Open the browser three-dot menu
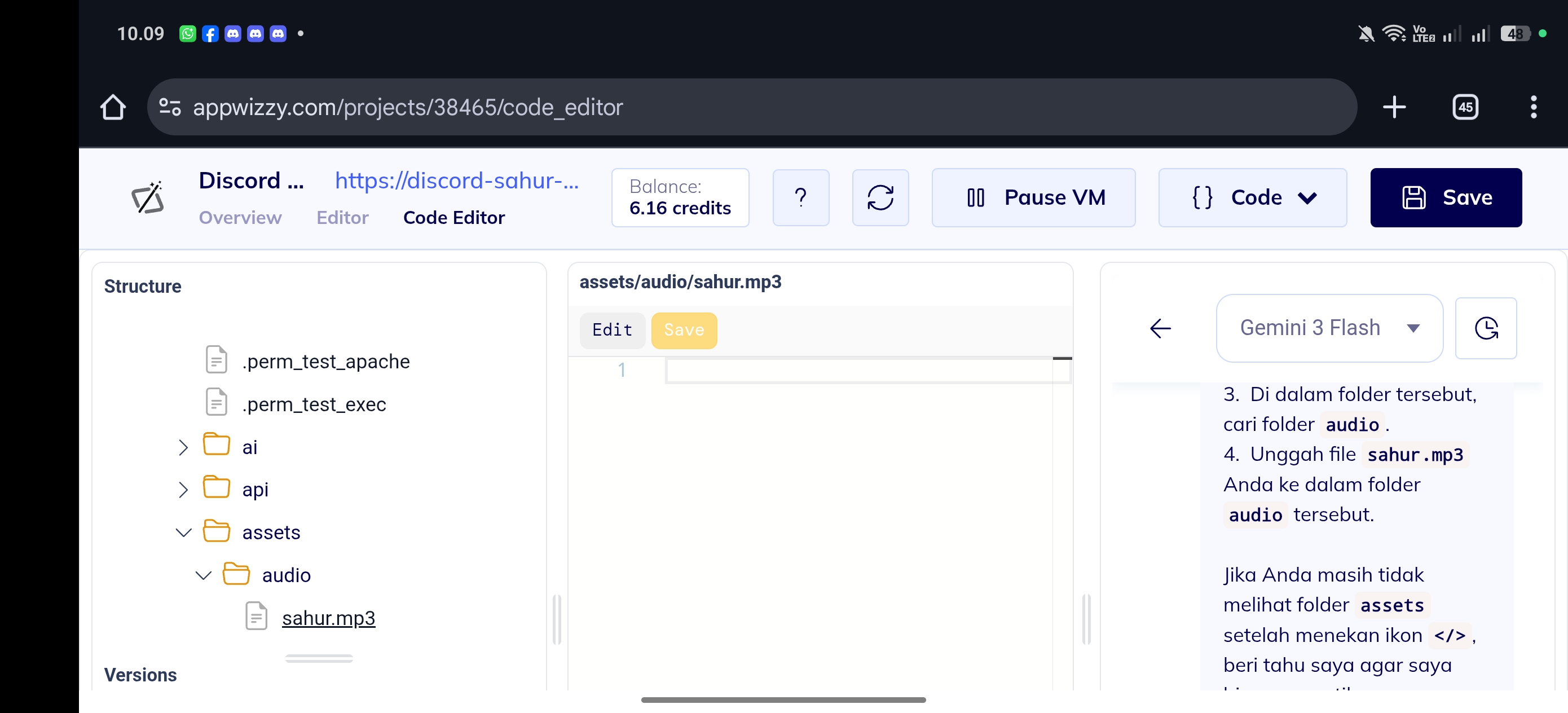Screen dimensions: 1568x713 tap(1532, 107)
